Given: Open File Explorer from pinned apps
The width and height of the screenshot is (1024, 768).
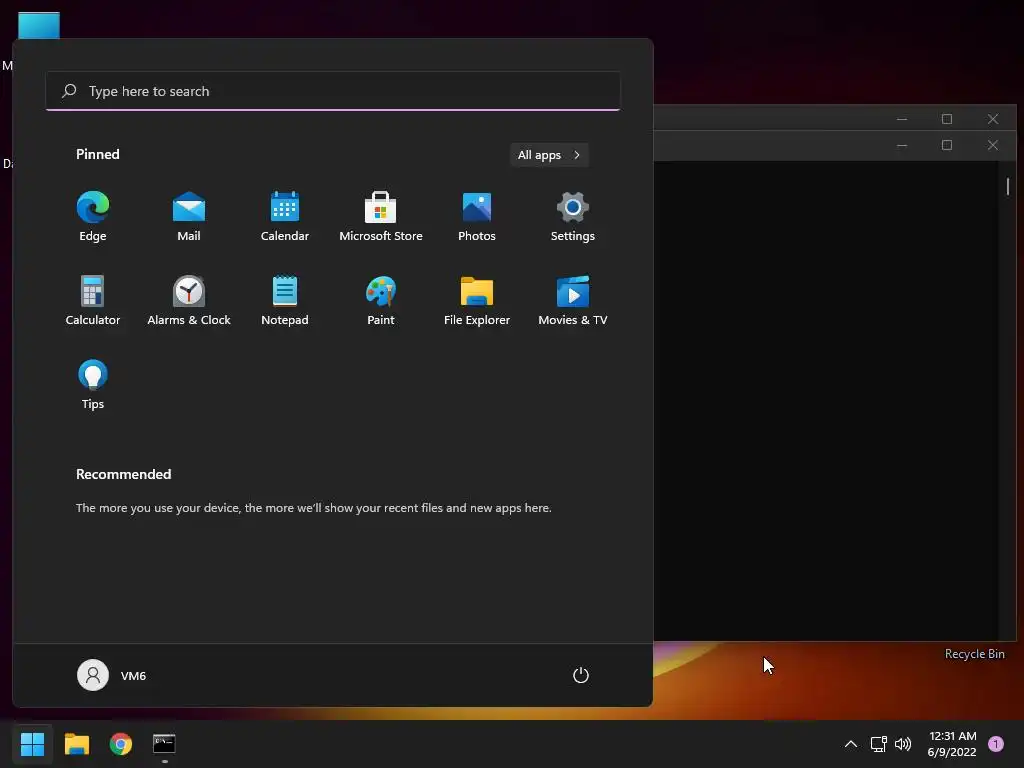Looking at the screenshot, I should pyautogui.click(x=477, y=301).
